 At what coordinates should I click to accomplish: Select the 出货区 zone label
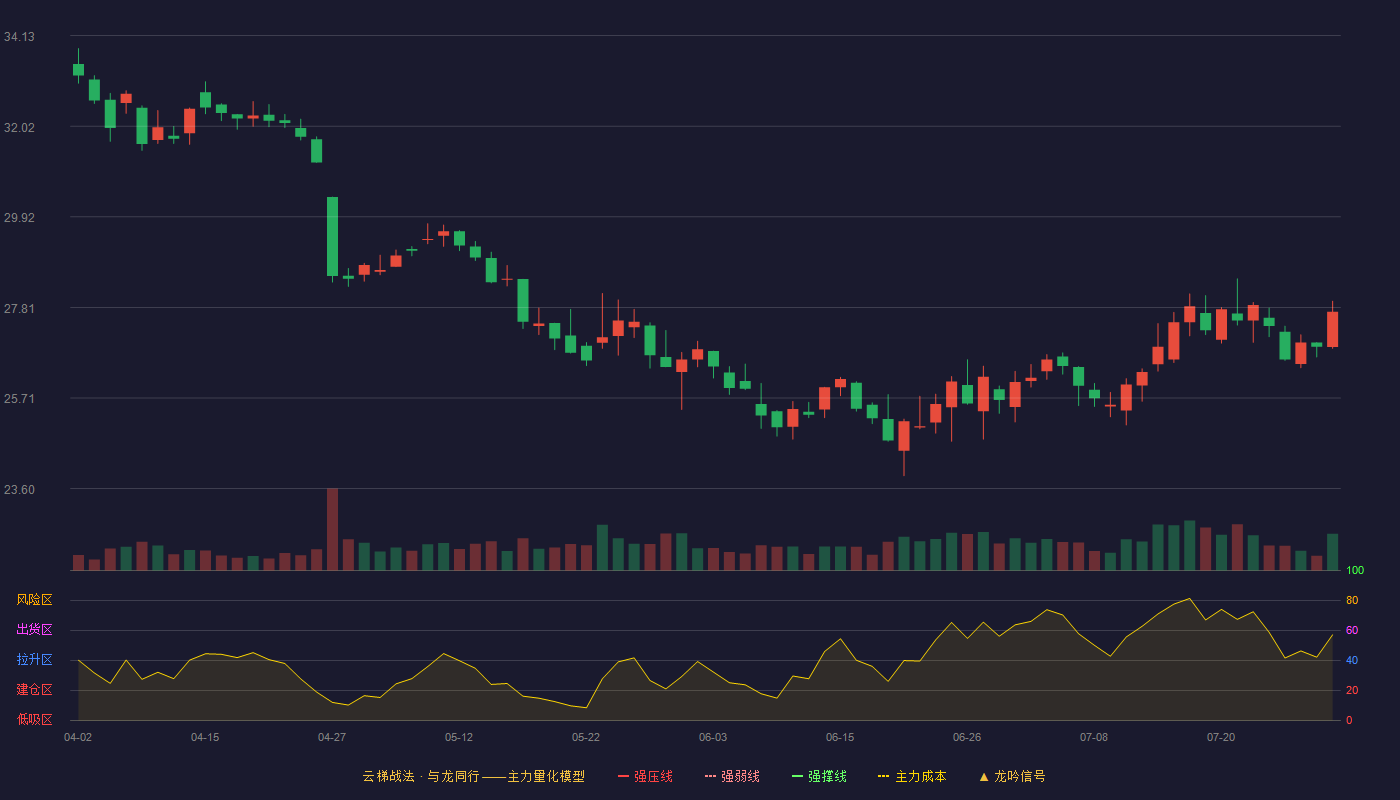coord(34,630)
